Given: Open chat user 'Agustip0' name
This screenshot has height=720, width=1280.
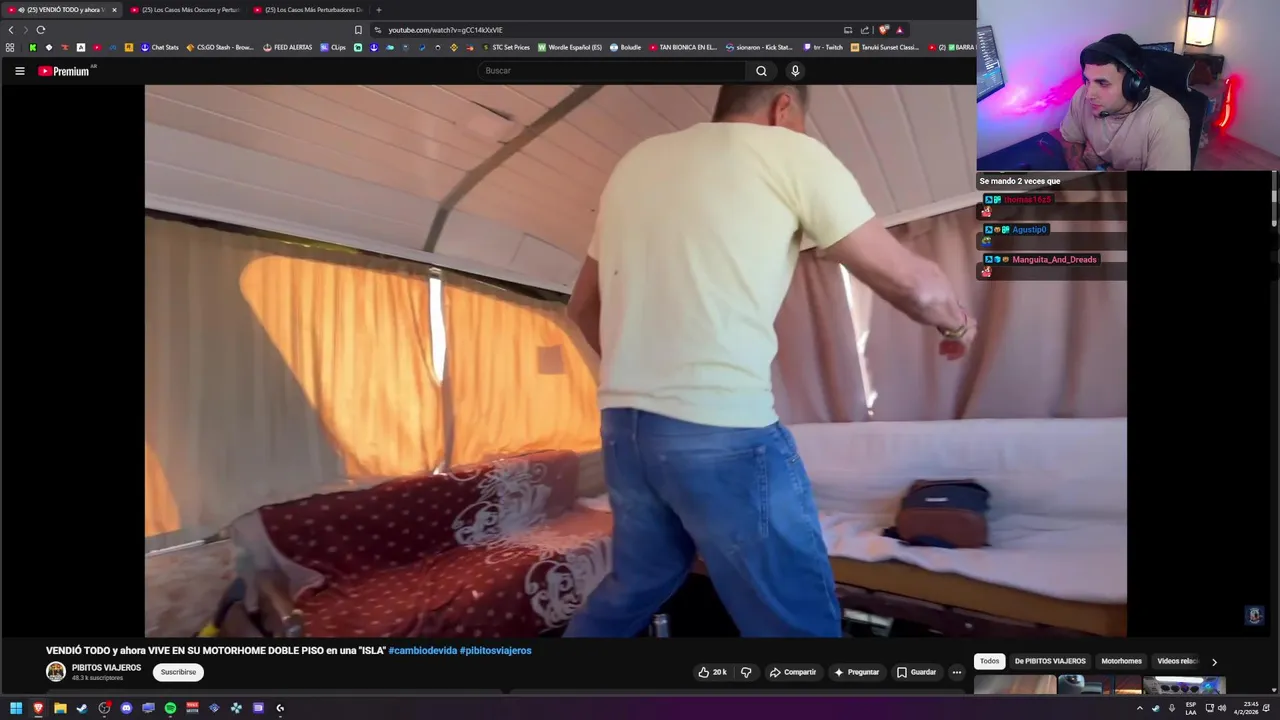Looking at the screenshot, I should pos(1029,229).
